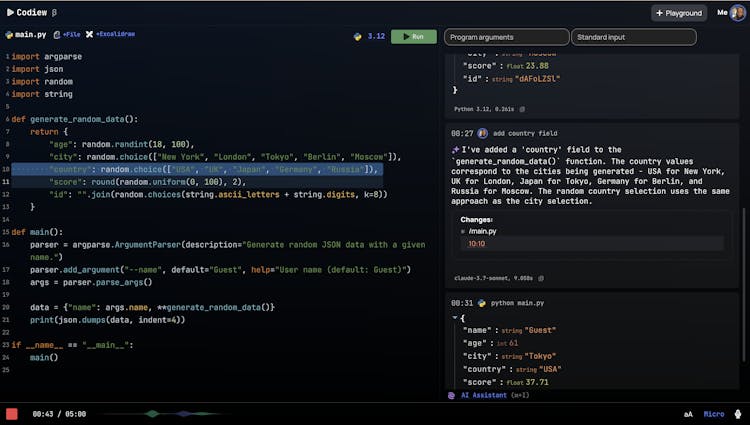Click the "id" : "dAFoLZSl" output row
750x425 pixels.
tap(511, 79)
